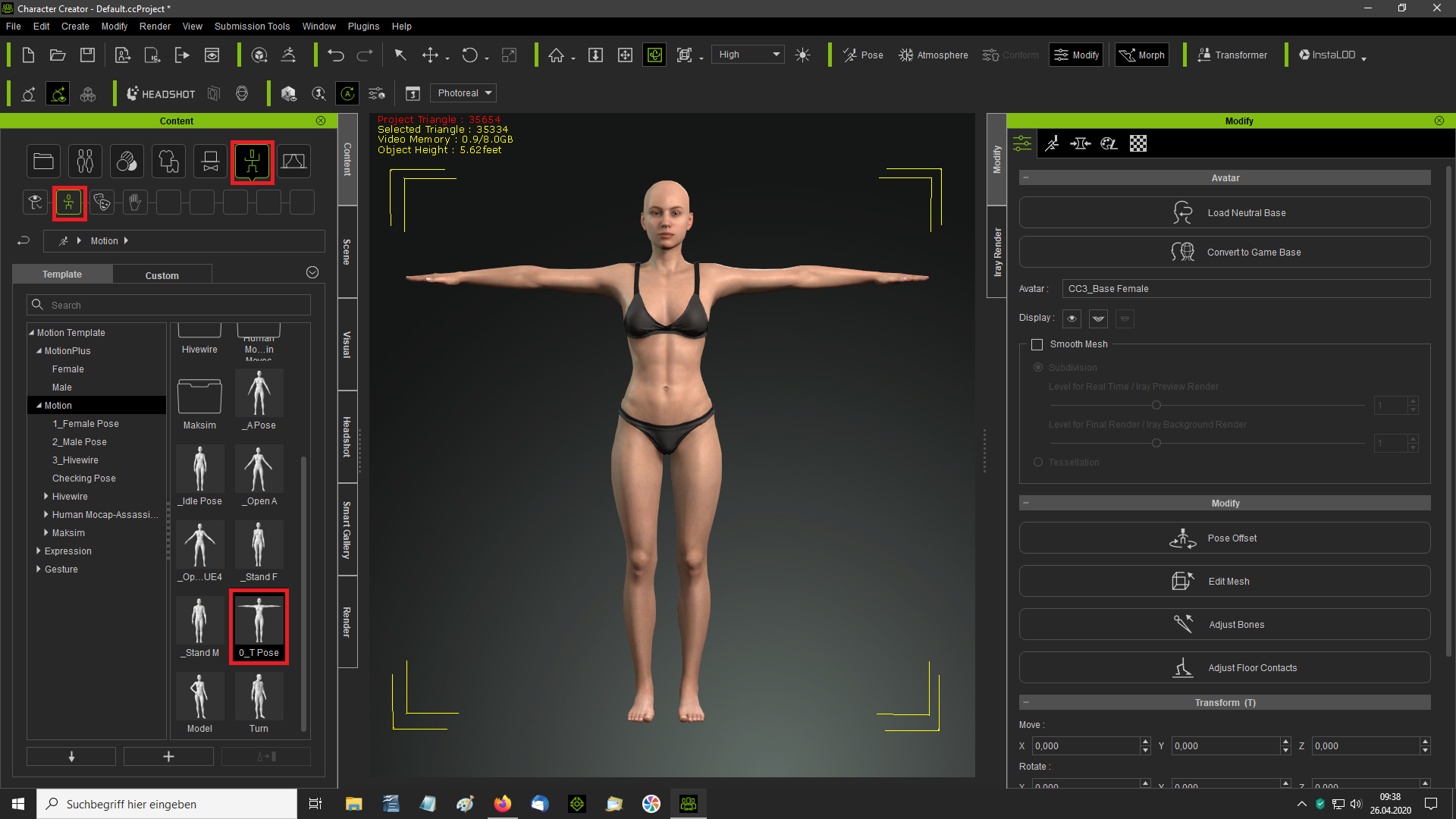The height and width of the screenshot is (819, 1456).
Task: Switch to the Custom tab
Action: [x=162, y=275]
